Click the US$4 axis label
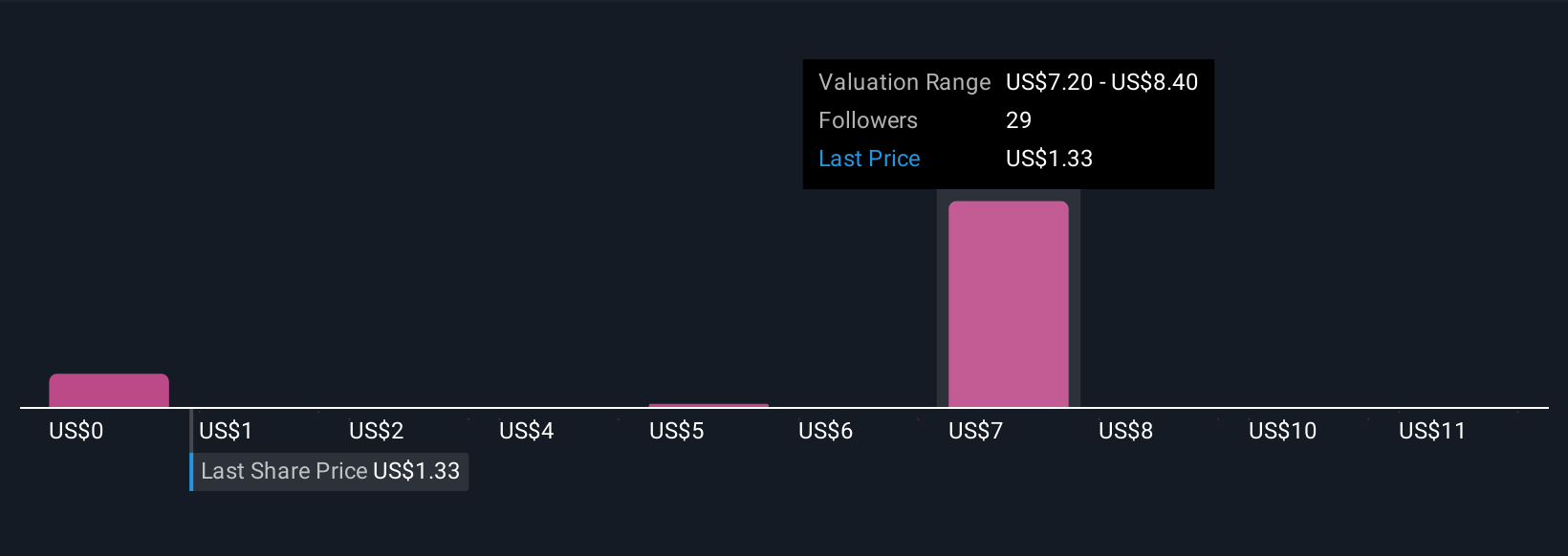The height and width of the screenshot is (556, 1568). [526, 431]
